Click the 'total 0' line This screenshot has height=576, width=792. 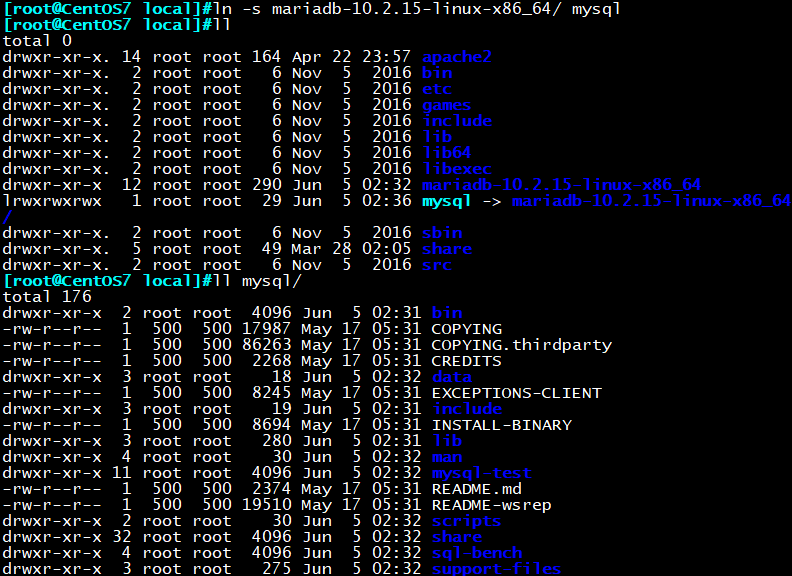pos(37,41)
